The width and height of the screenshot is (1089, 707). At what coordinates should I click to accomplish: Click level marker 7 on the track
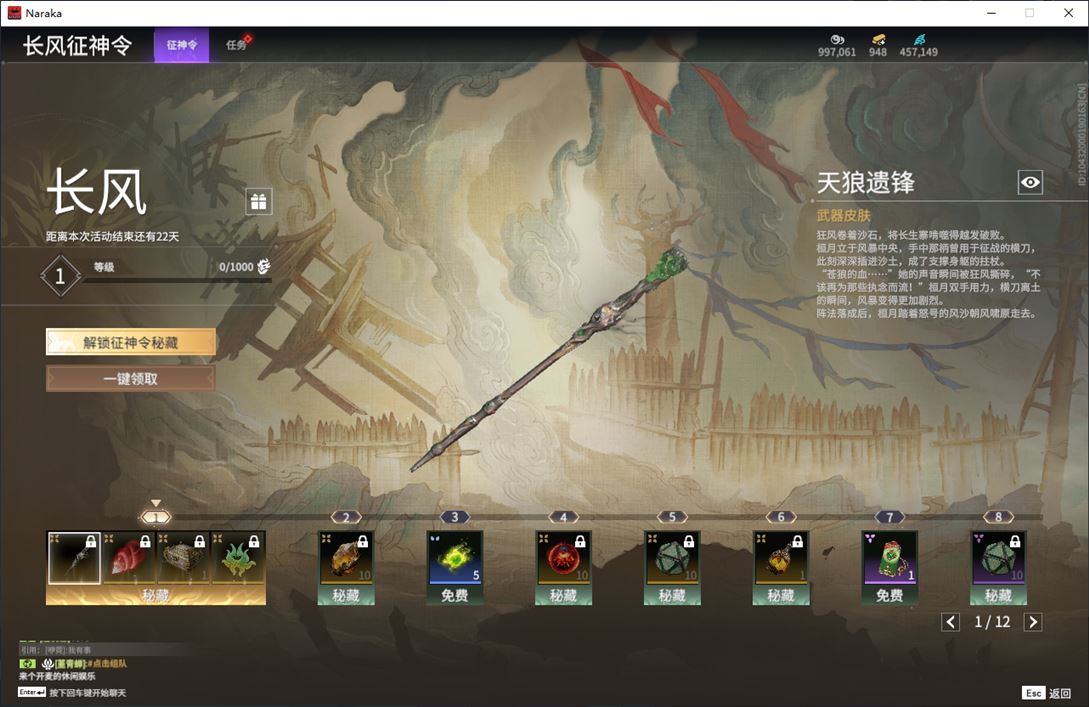pyautogui.click(x=890, y=517)
